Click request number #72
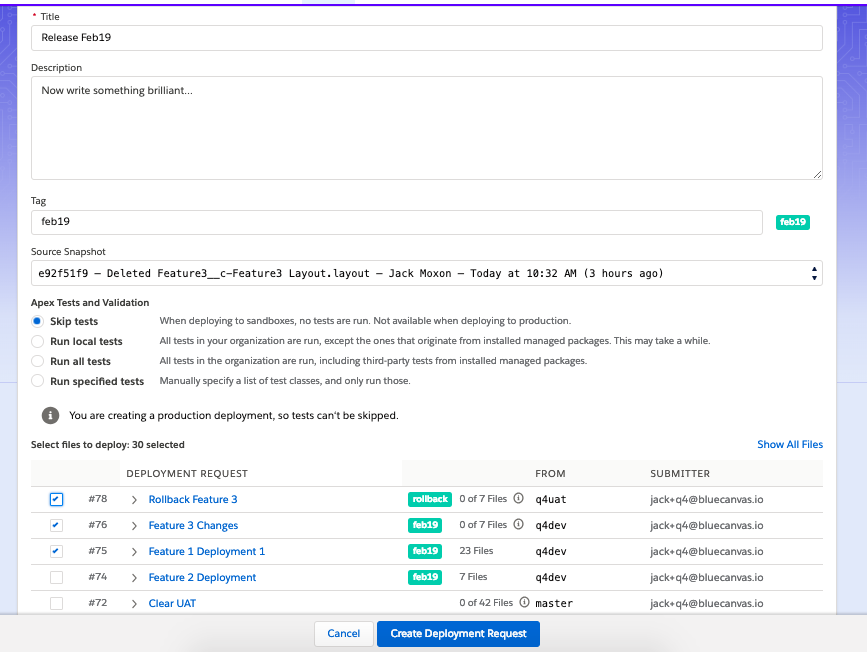867x652 pixels. click(98, 603)
